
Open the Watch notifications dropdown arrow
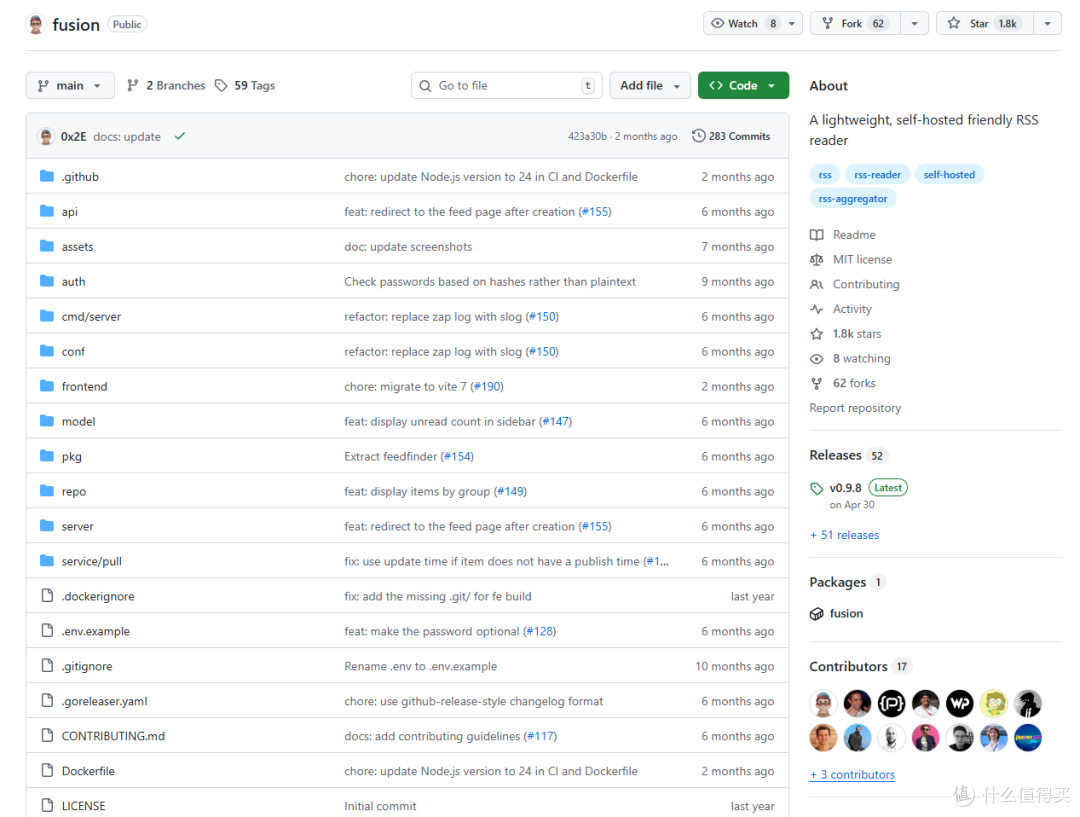[792, 23]
